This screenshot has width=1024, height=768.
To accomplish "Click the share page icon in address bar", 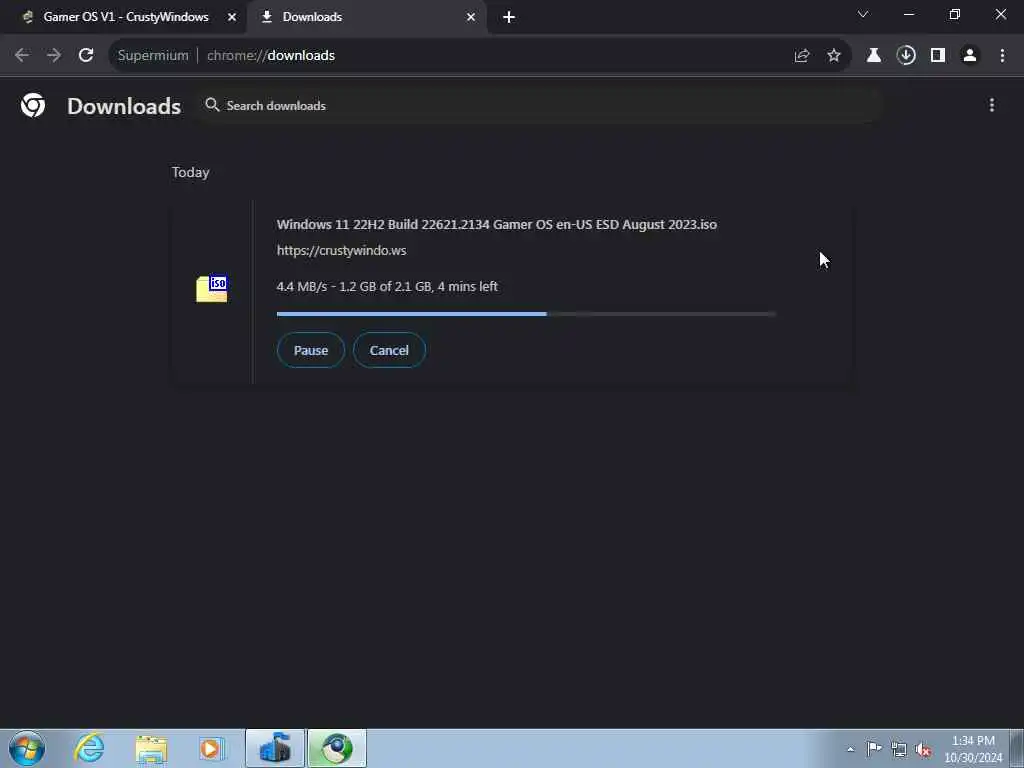I will (802, 56).
